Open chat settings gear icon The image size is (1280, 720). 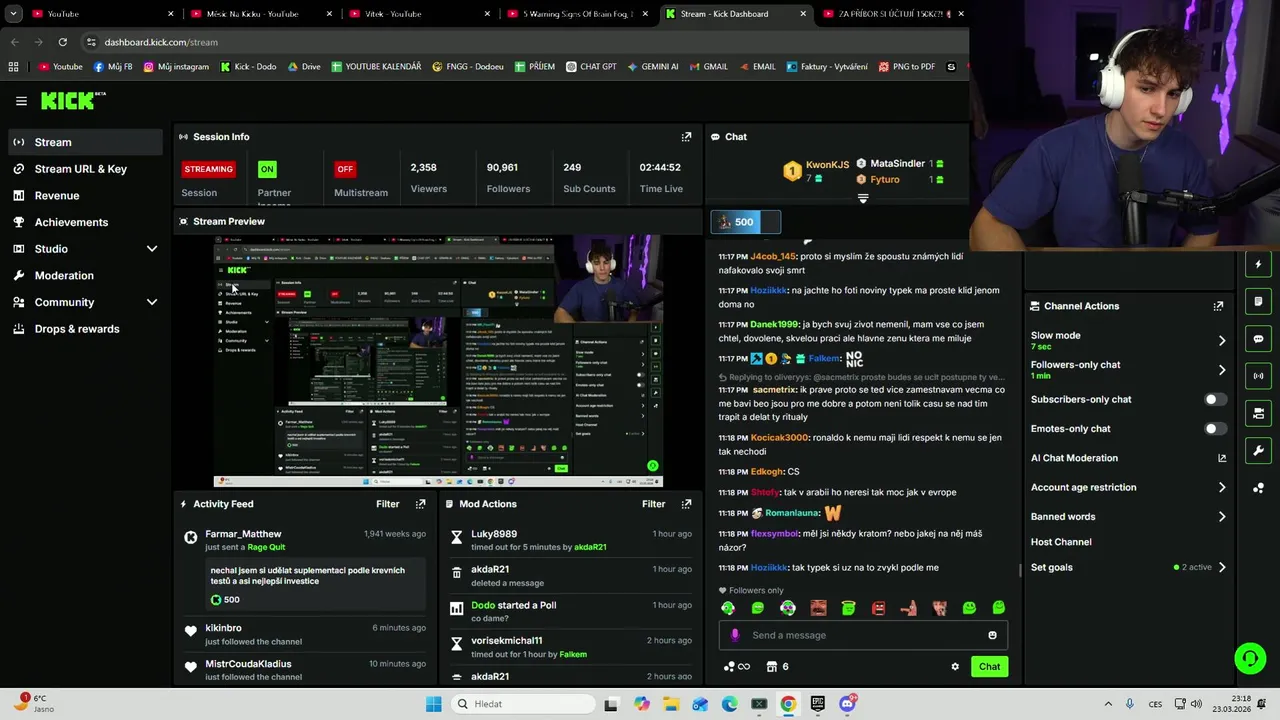955,667
